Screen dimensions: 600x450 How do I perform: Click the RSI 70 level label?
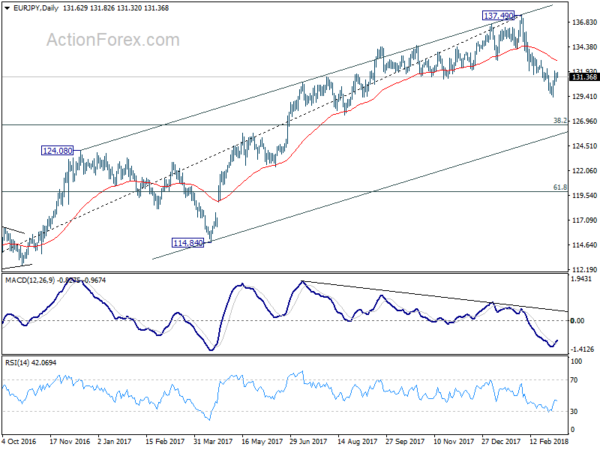(574, 380)
